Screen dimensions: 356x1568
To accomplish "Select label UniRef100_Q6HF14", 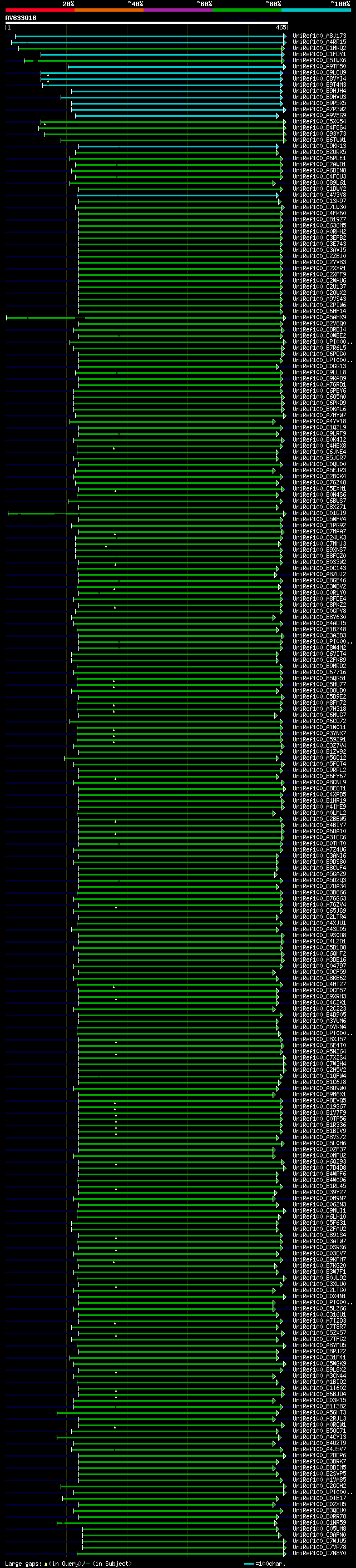I will 319,311.
